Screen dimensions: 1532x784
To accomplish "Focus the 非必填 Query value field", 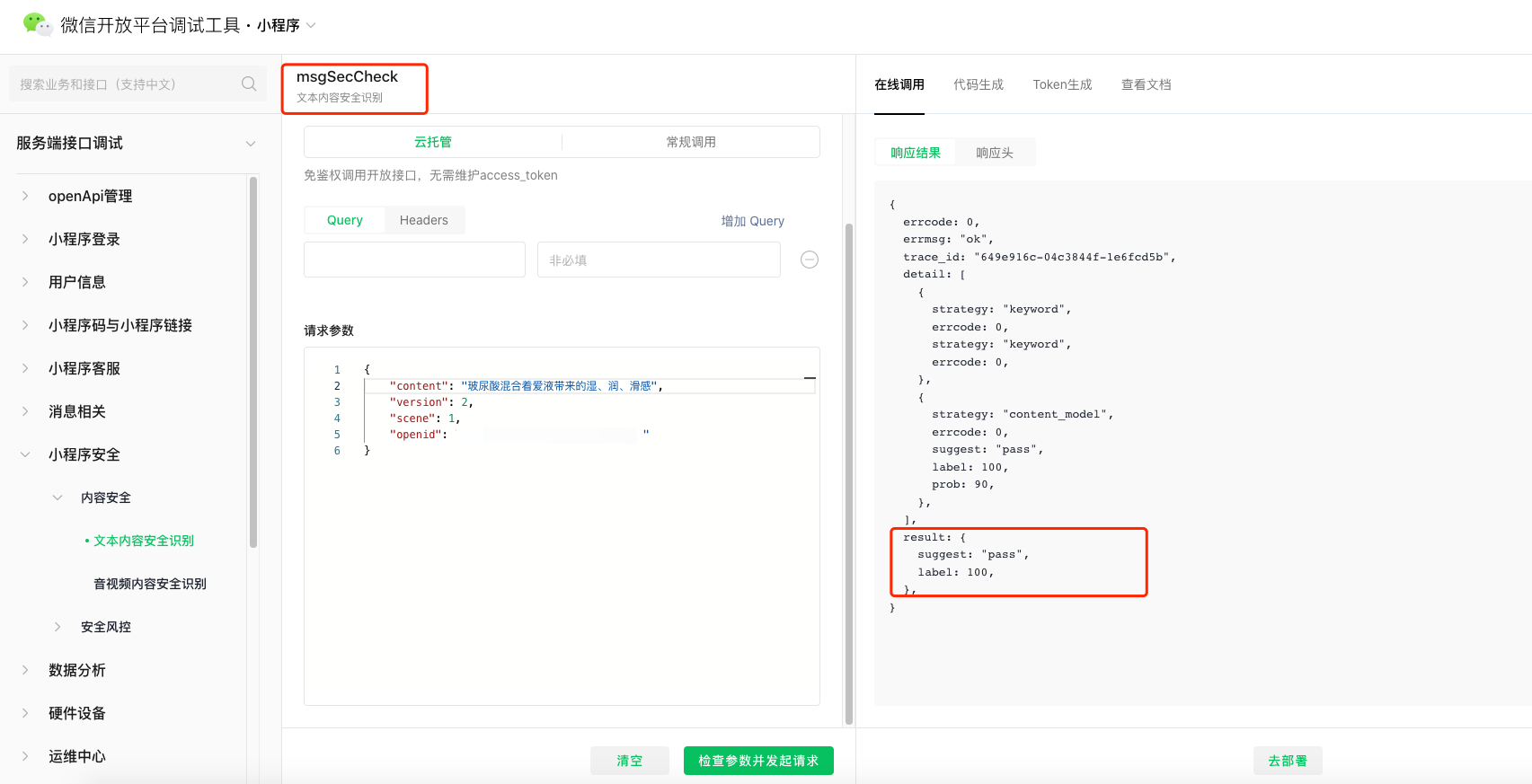I will (659, 260).
